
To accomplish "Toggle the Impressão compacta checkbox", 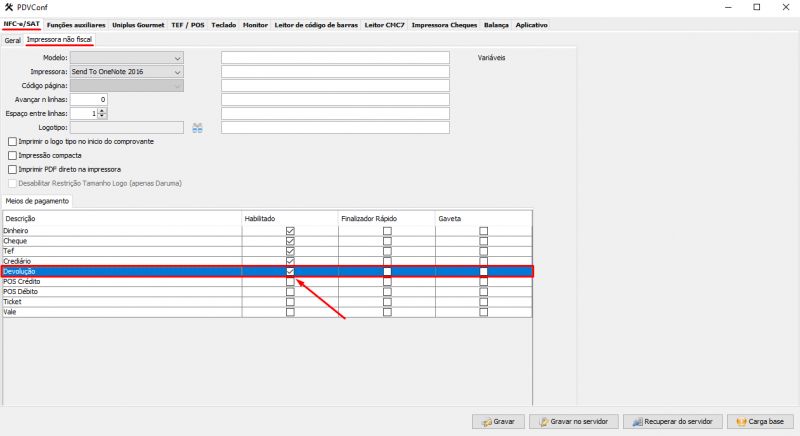I will click(12, 156).
